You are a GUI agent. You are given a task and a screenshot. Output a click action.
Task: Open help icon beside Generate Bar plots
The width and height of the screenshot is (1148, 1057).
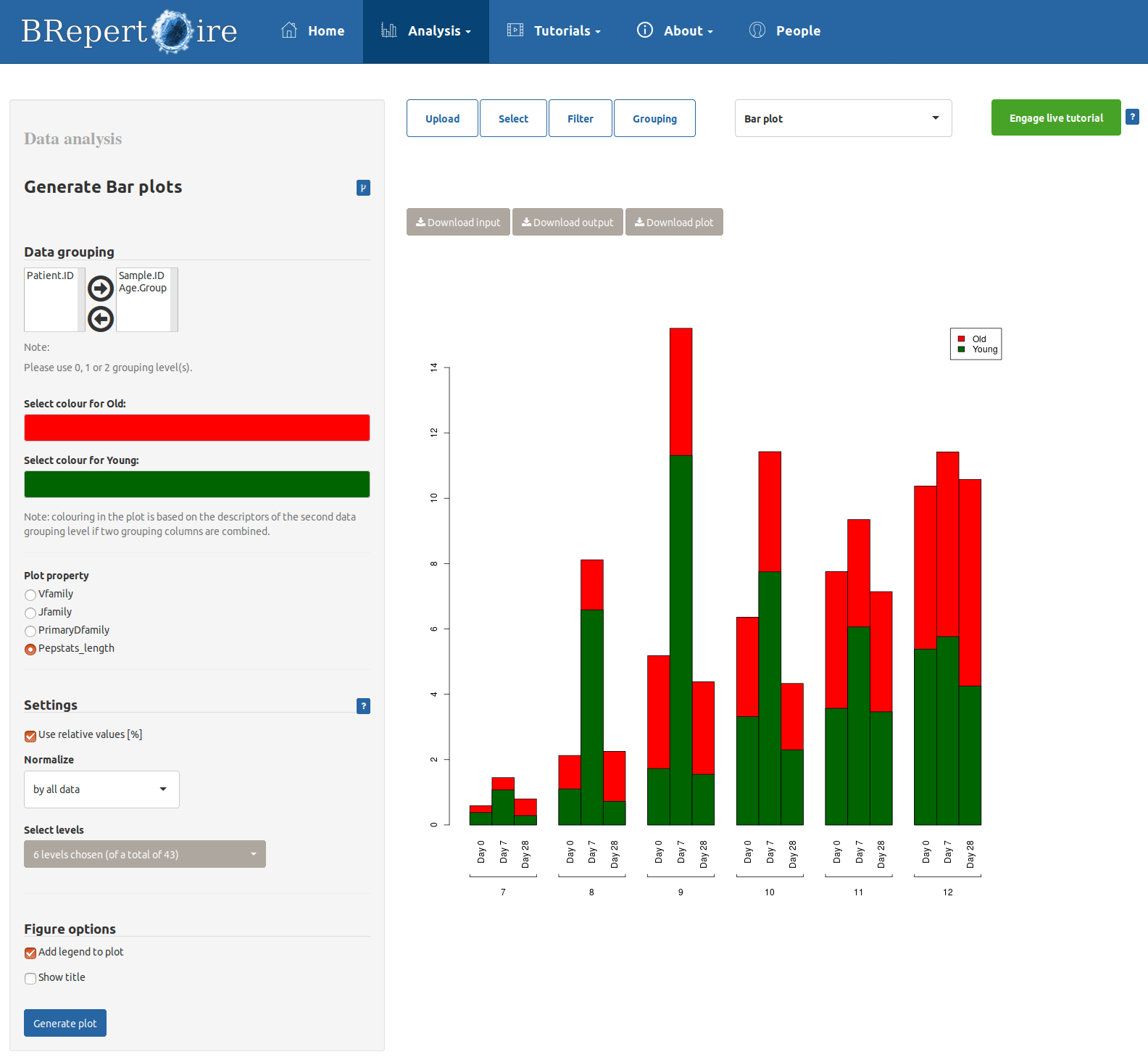(363, 188)
